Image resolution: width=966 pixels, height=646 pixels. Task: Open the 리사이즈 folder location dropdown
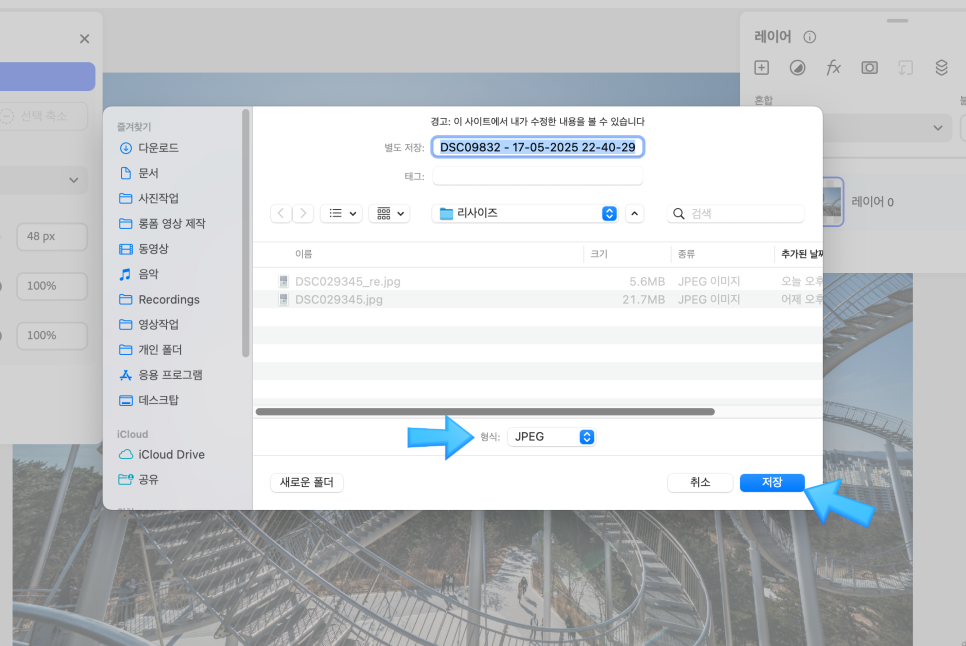tap(525, 213)
